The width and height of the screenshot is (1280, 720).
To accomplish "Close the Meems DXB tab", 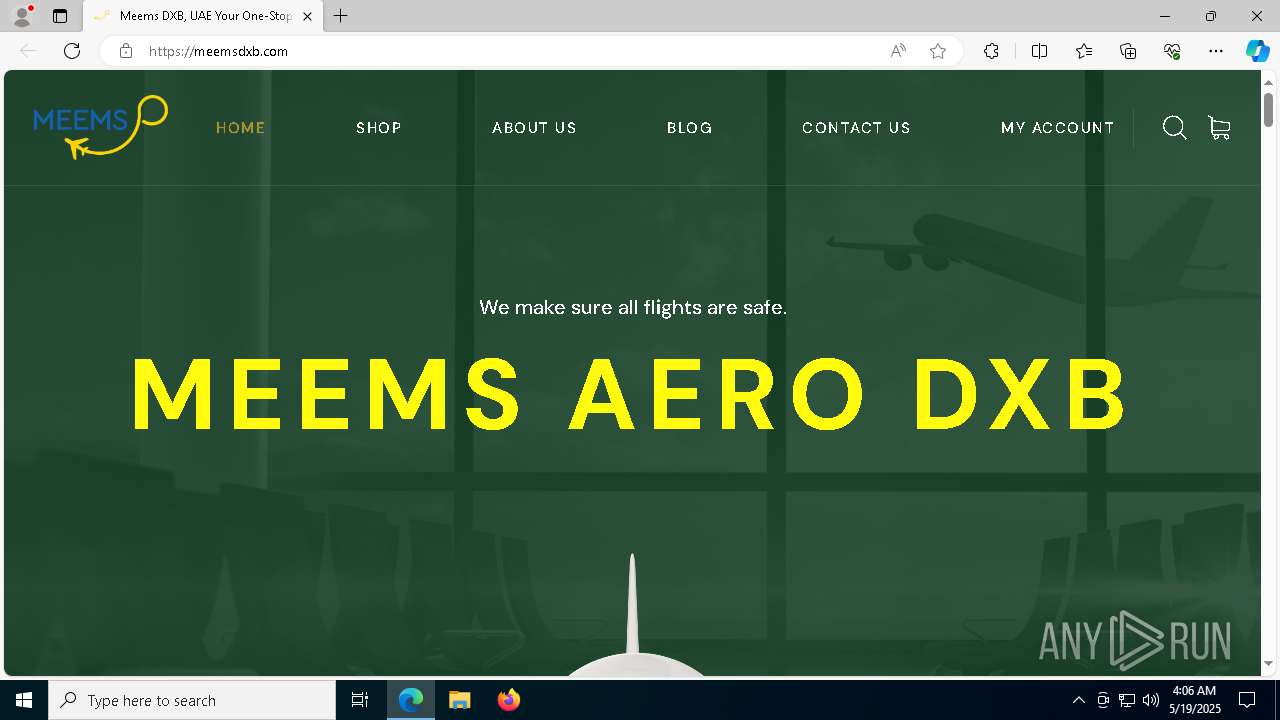I will (x=308, y=16).
